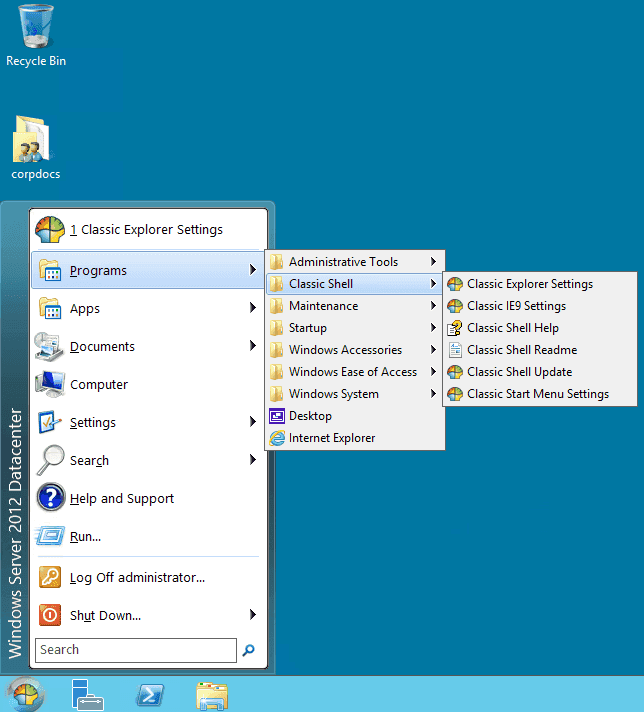Launch PowerShell from the taskbar
644x712 pixels.
[x=150, y=695]
